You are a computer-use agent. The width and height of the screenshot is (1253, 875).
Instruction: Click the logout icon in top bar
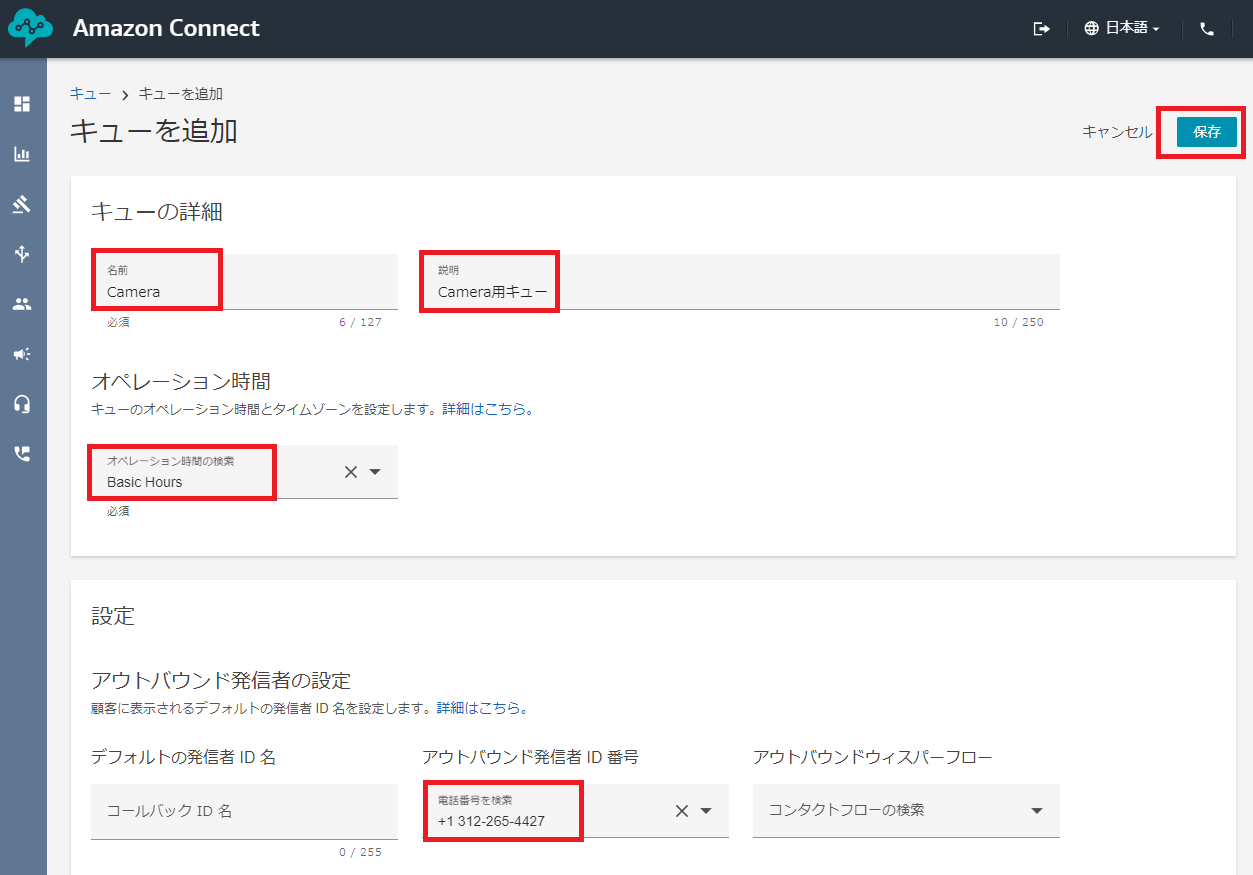pyautogui.click(x=1041, y=29)
